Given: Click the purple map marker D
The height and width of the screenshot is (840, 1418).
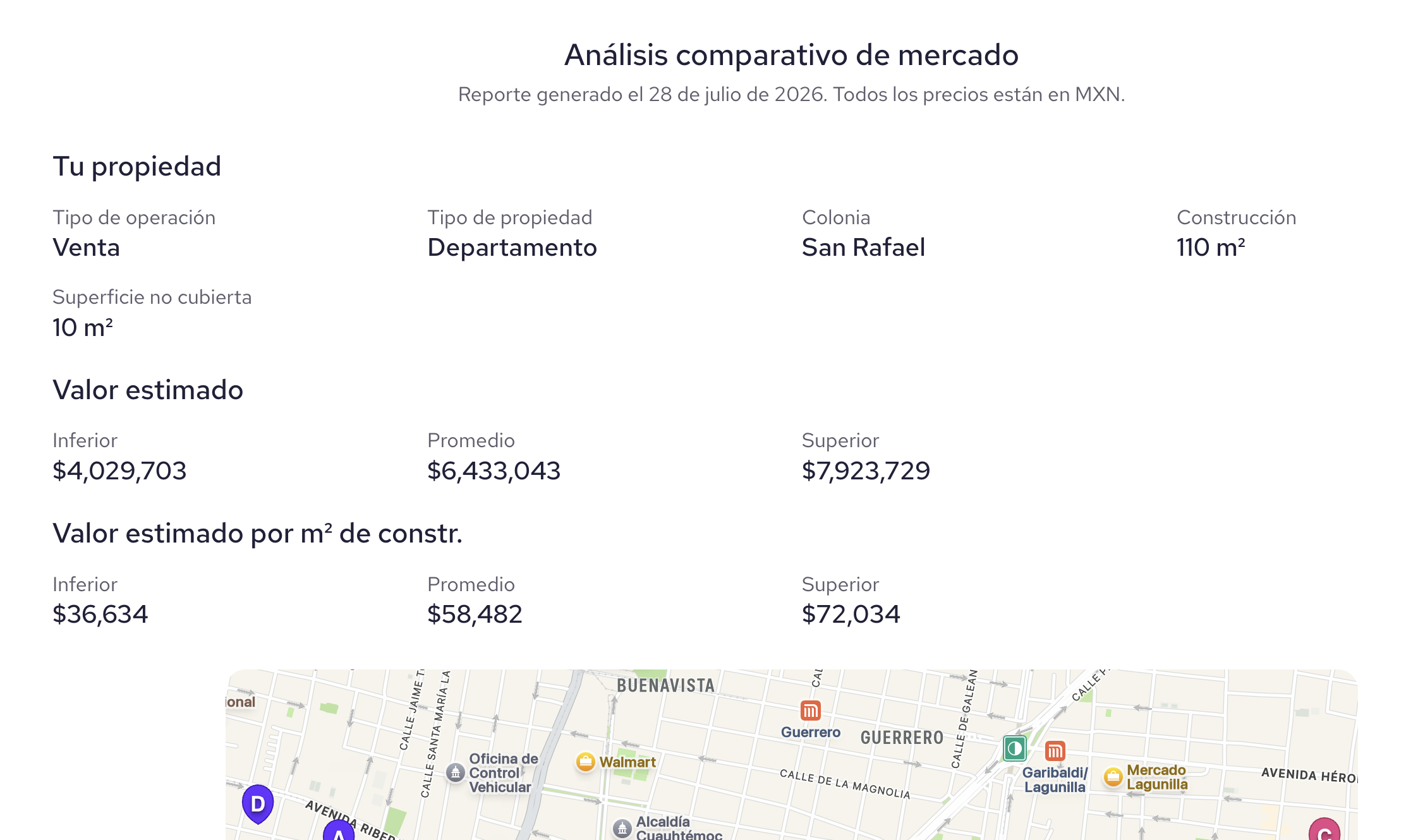Looking at the screenshot, I should point(258,803).
